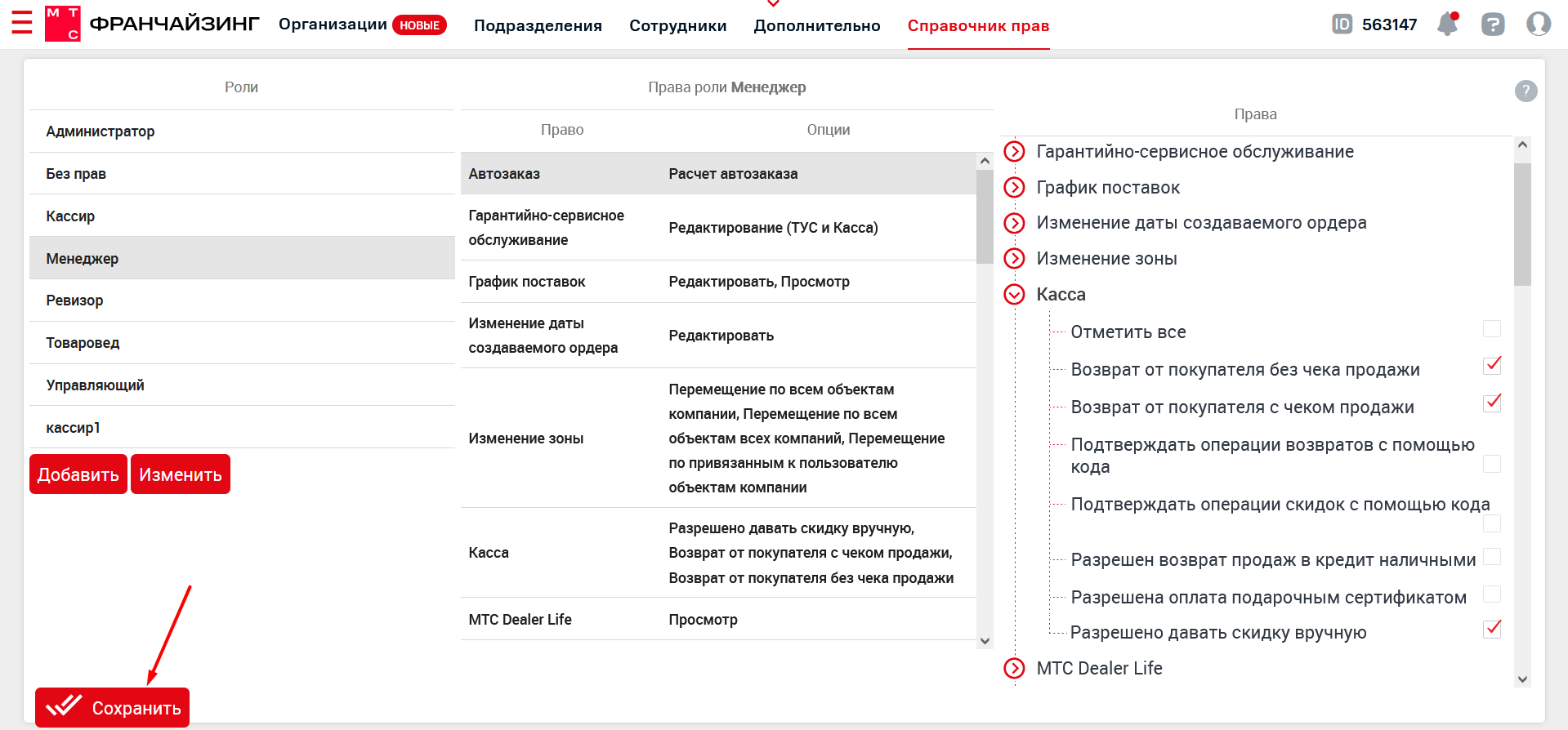Add a new role with Добавить
This screenshot has width=1568, height=730.
click(x=78, y=474)
